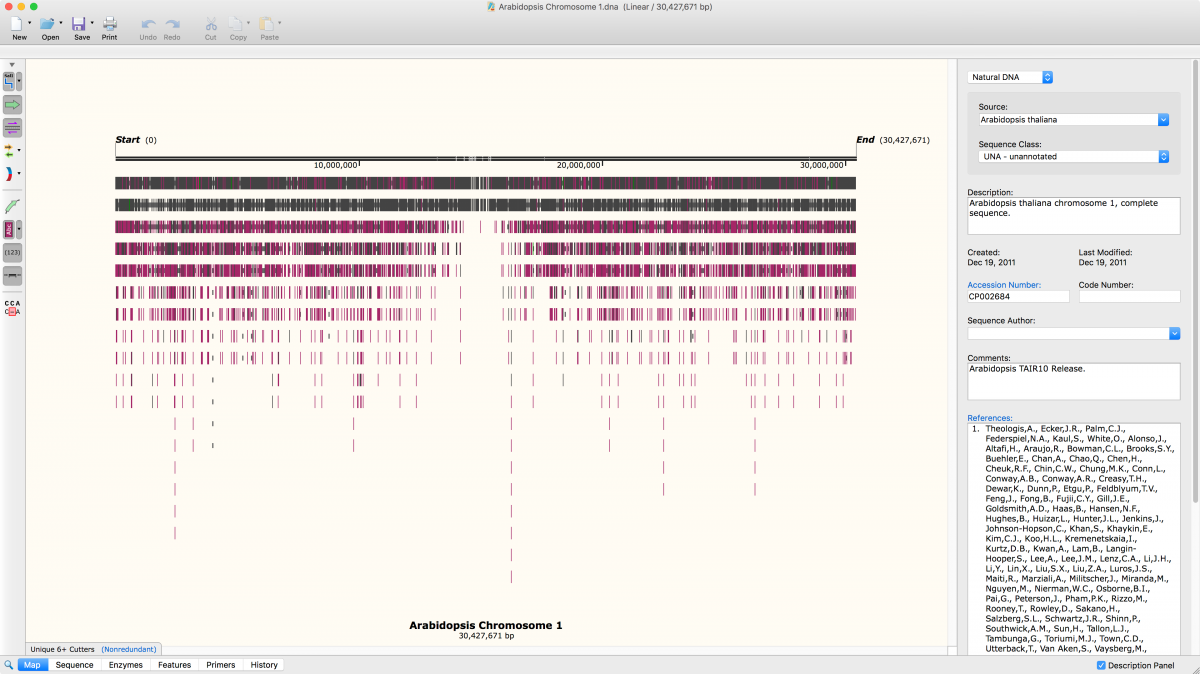Click the 20,000,000 ruler tick label
The image size is (1200, 674).
(578, 165)
